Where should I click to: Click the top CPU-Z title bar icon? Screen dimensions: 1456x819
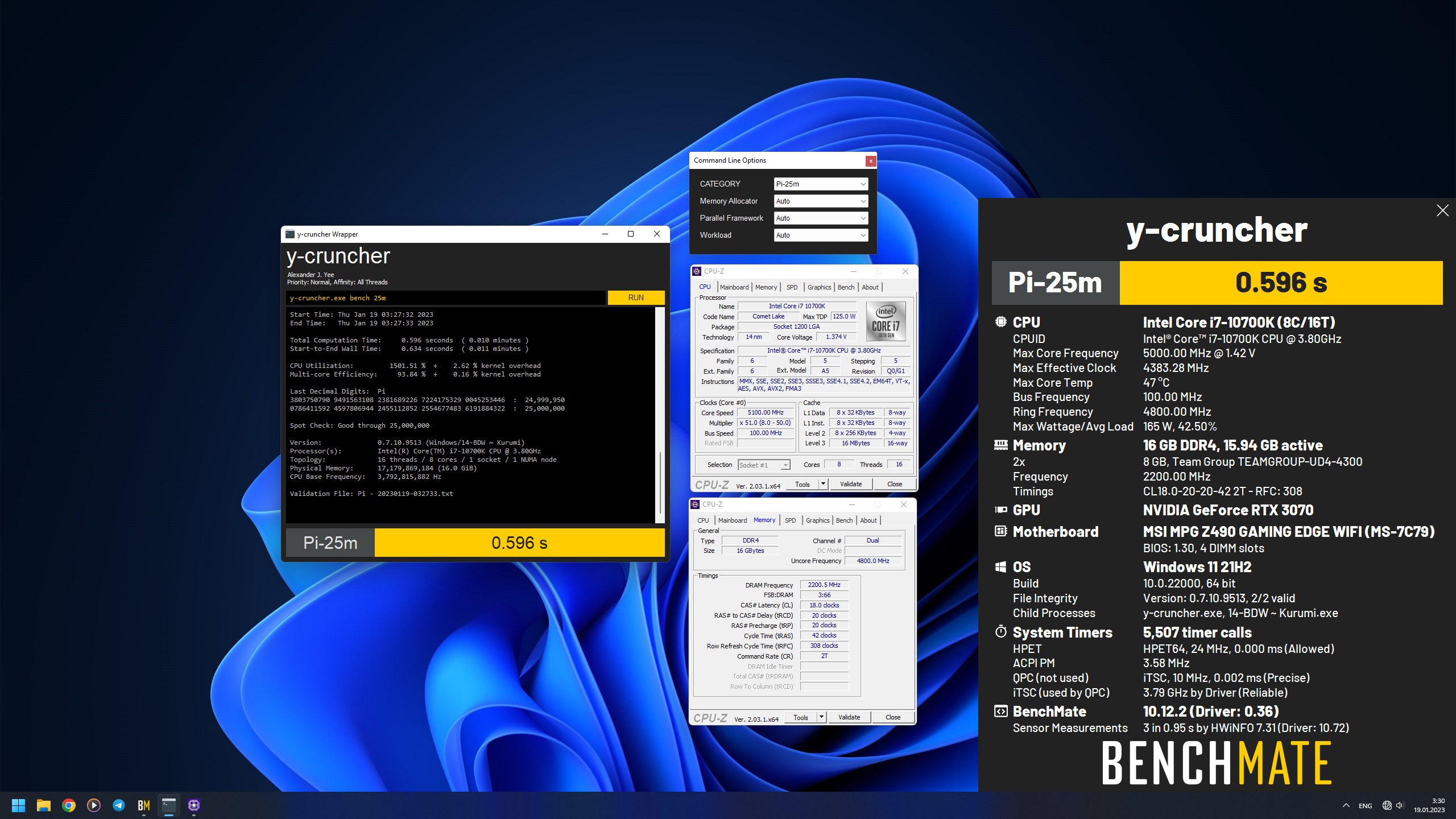coord(697,271)
